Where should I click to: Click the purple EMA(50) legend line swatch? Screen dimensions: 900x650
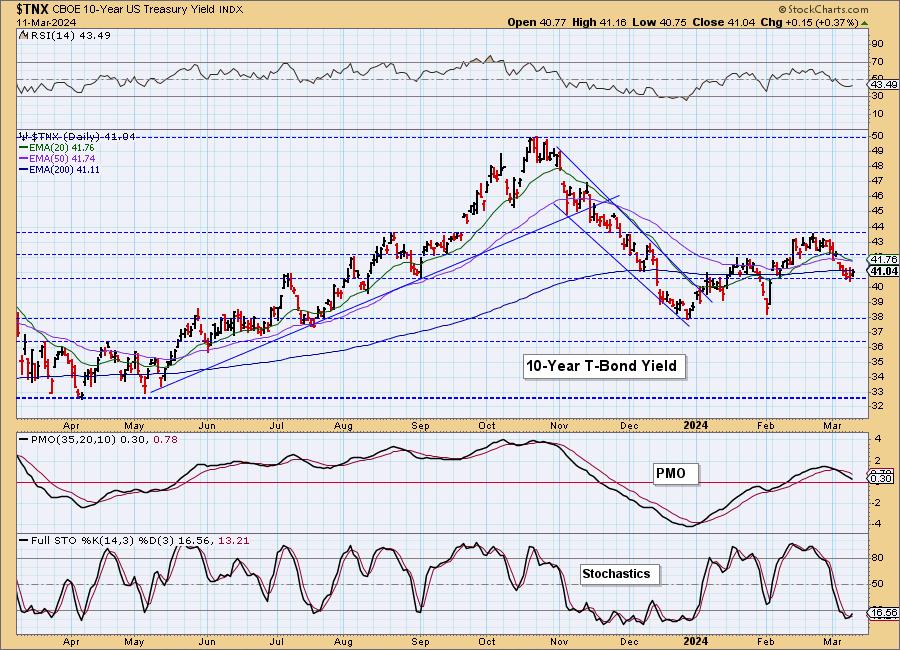point(24,158)
